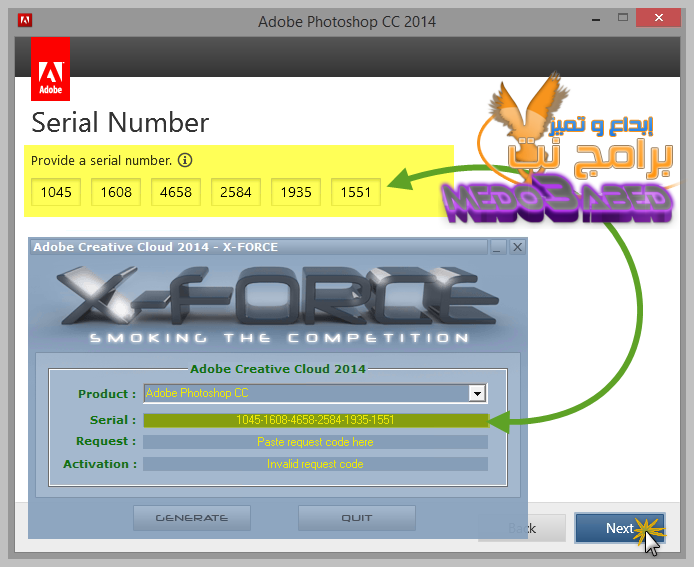Screen dimensions: 694x567
Task: Click the 'Activation :' label
Action: pyautogui.click(x=100, y=464)
